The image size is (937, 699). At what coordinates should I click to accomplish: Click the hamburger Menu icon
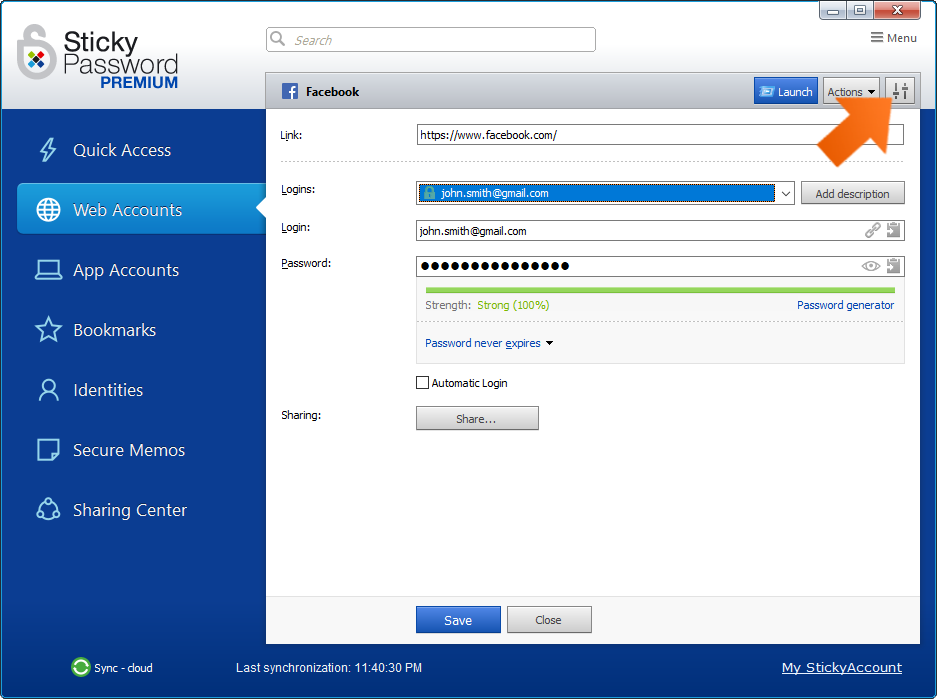pyautogui.click(x=877, y=38)
